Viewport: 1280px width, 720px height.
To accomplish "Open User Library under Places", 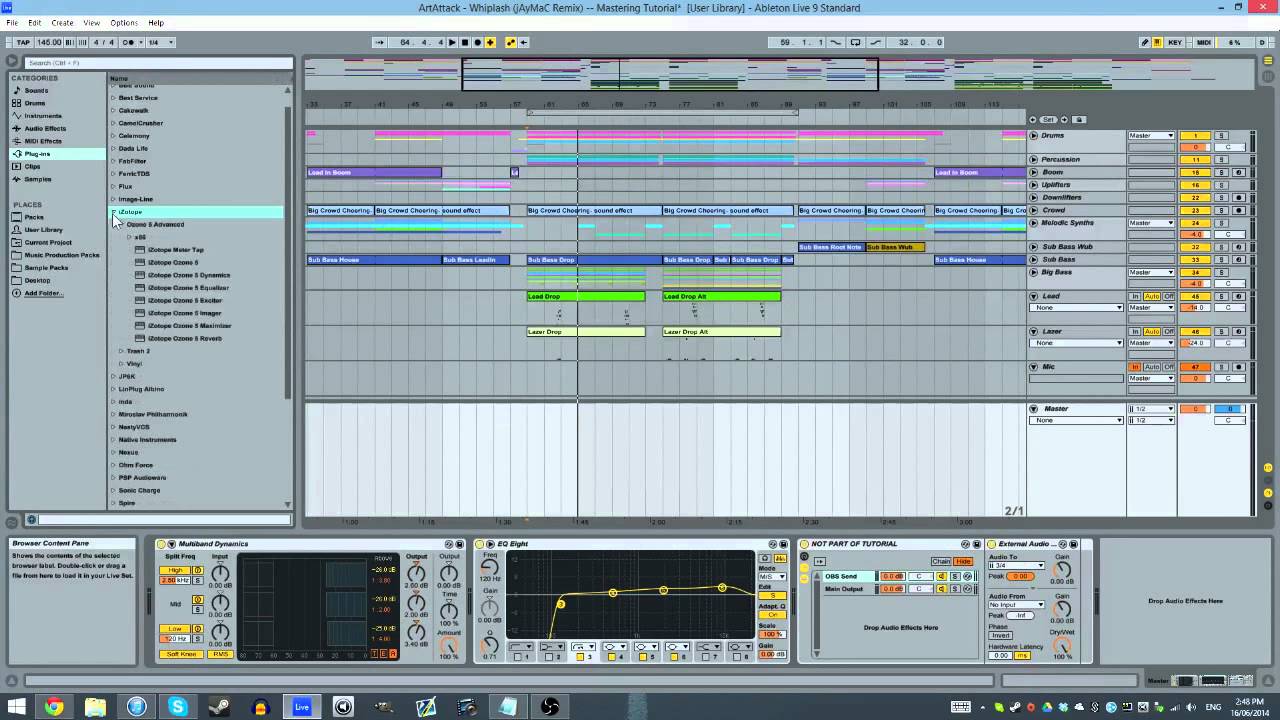I will [43, 230].
